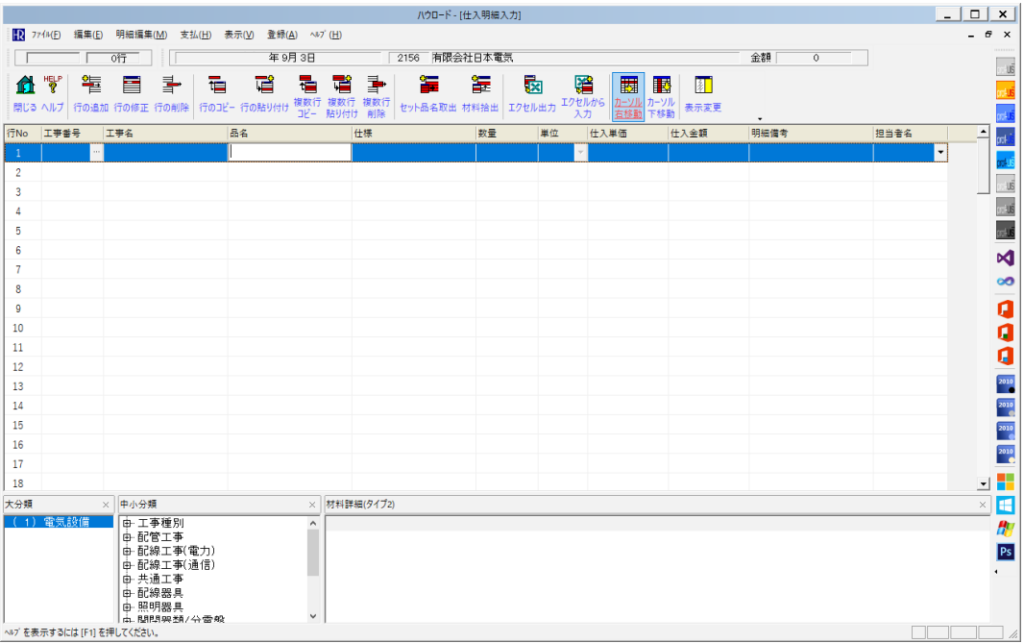The height and width of the screenshot is (643, 1024).
Task: Open the 表示(V) menu
Action: click(239, 35)
